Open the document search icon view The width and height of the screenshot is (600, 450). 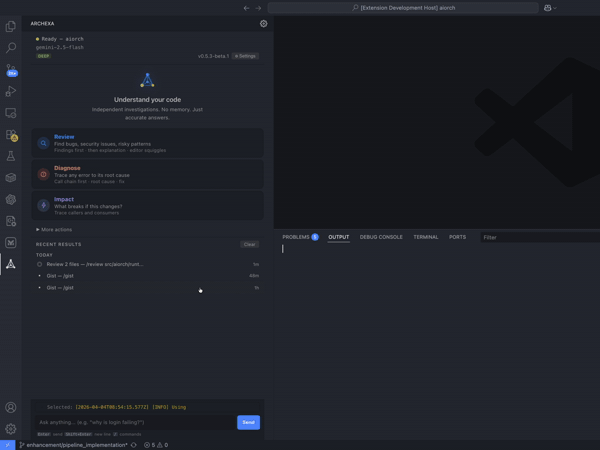11,221
